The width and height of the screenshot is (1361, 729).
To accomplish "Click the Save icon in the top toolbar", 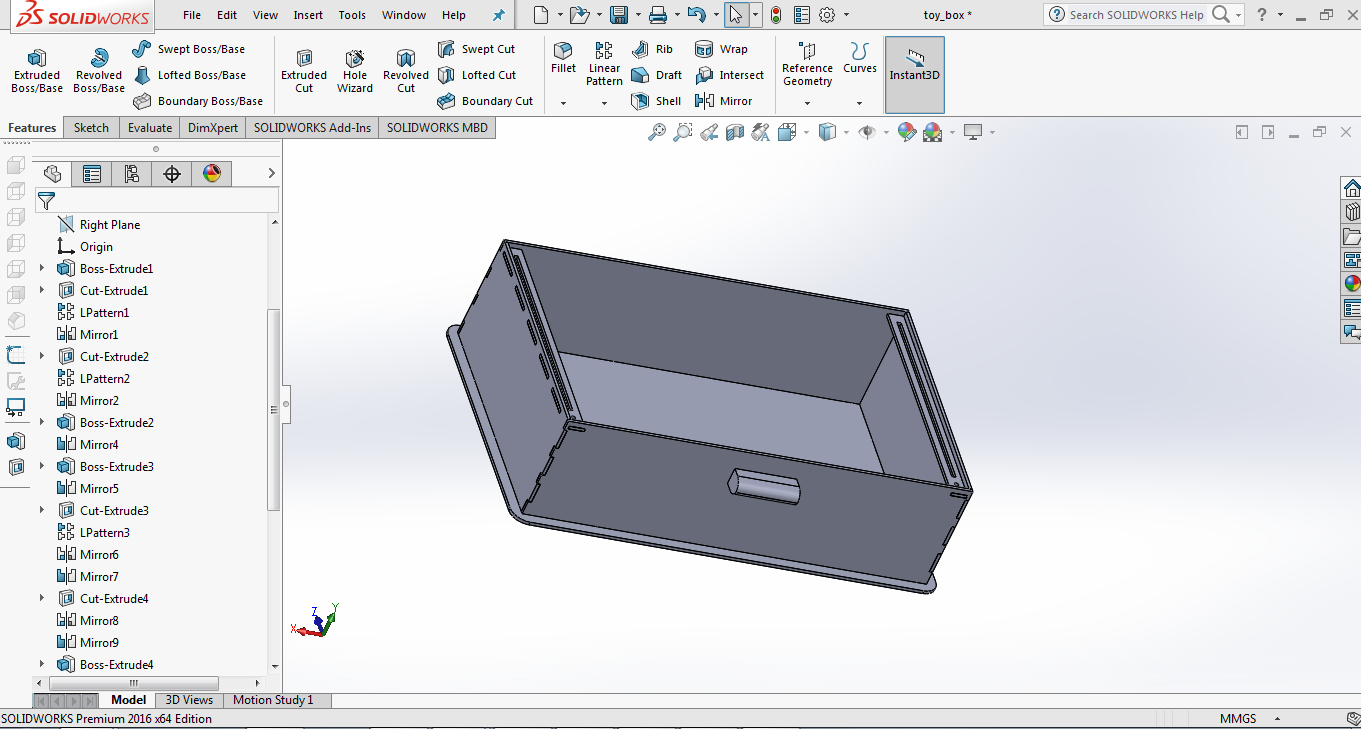I will tap(619, 15).
